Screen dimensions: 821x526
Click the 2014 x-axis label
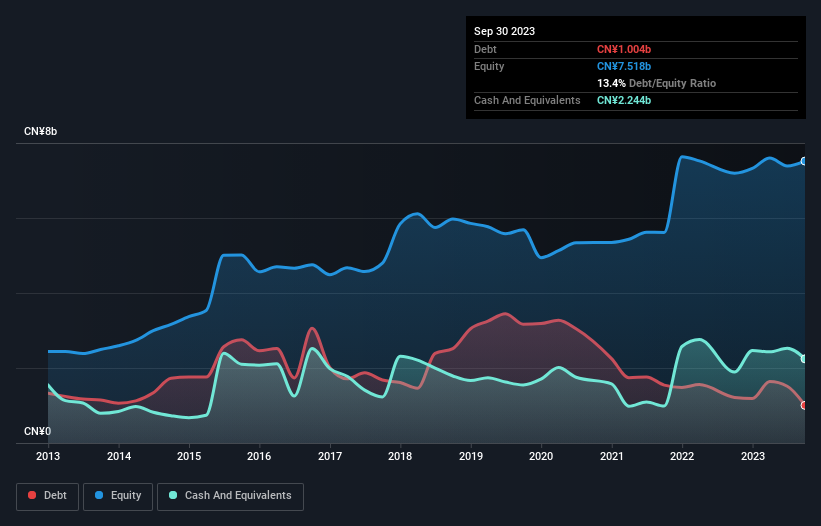point(119,456)
